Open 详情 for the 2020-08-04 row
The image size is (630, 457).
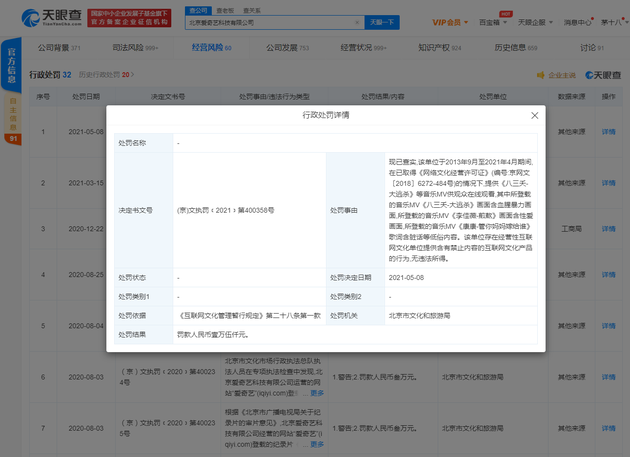(x=608, y=326)
